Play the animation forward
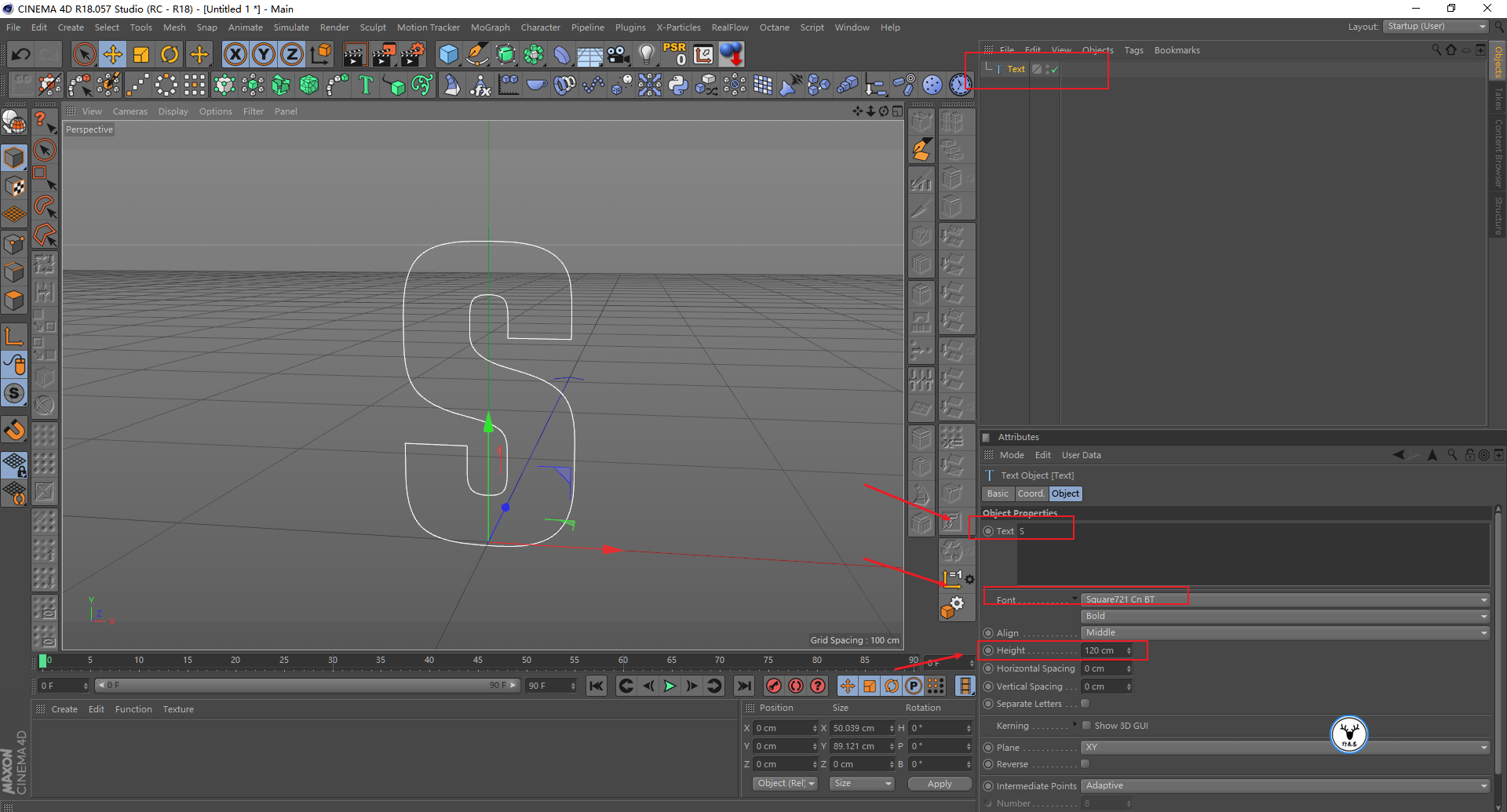 (x=670, y=686)
